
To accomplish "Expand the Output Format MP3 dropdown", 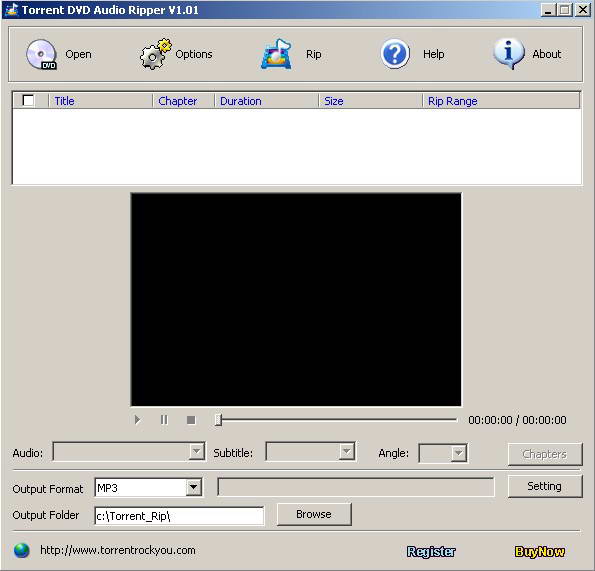I will pos(194,487).
